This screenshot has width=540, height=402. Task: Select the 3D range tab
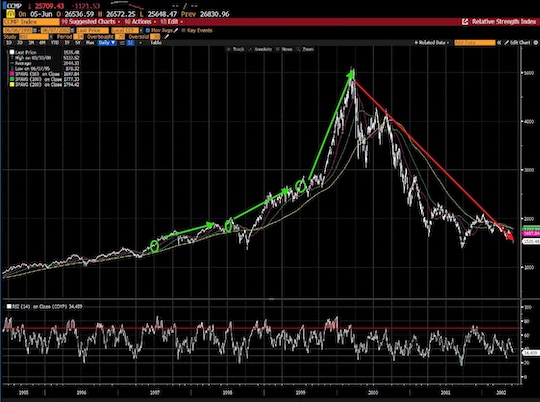pyautogui.click(x=20, y=43)
